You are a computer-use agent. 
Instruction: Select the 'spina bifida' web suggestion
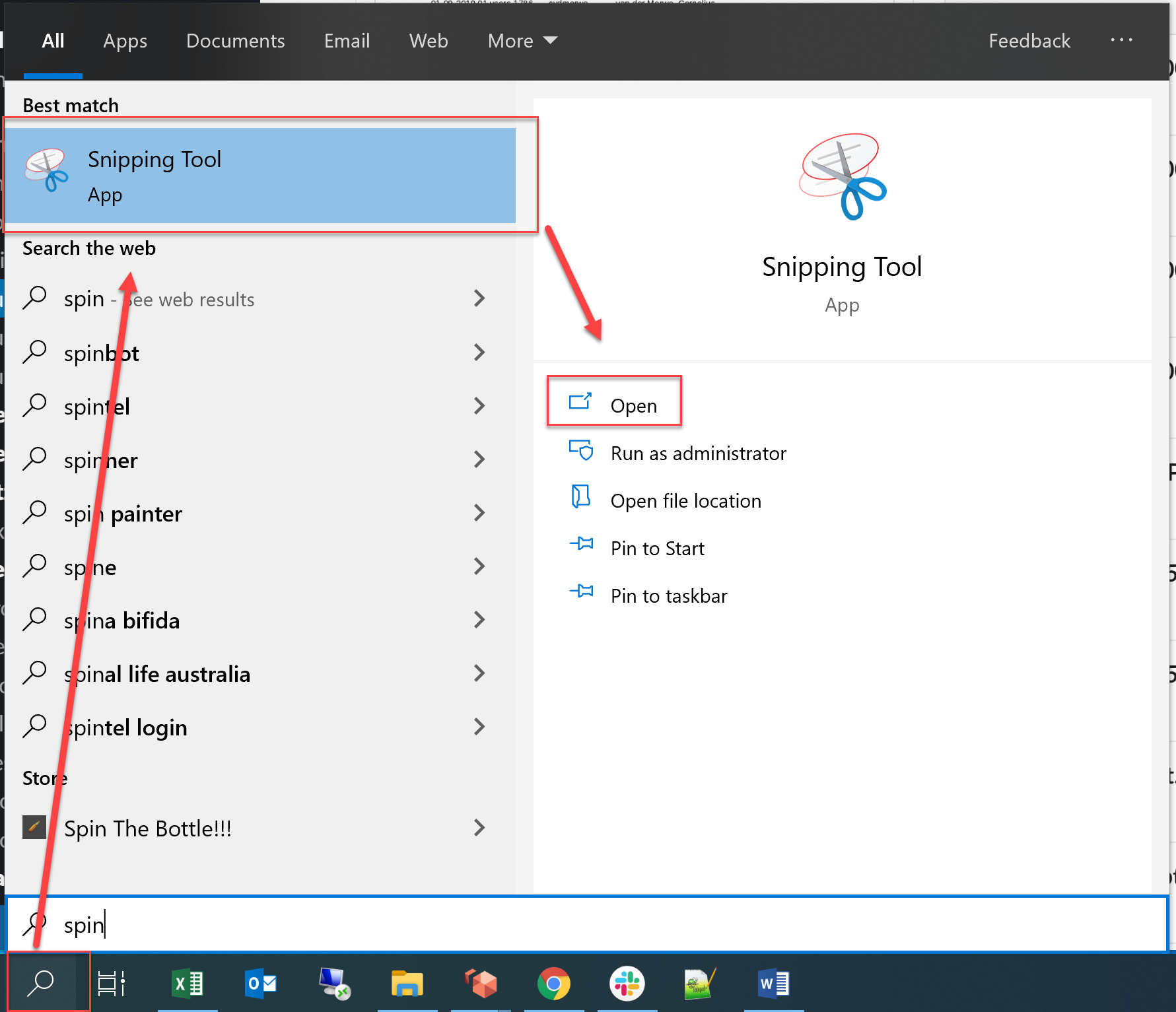(260, 619)
